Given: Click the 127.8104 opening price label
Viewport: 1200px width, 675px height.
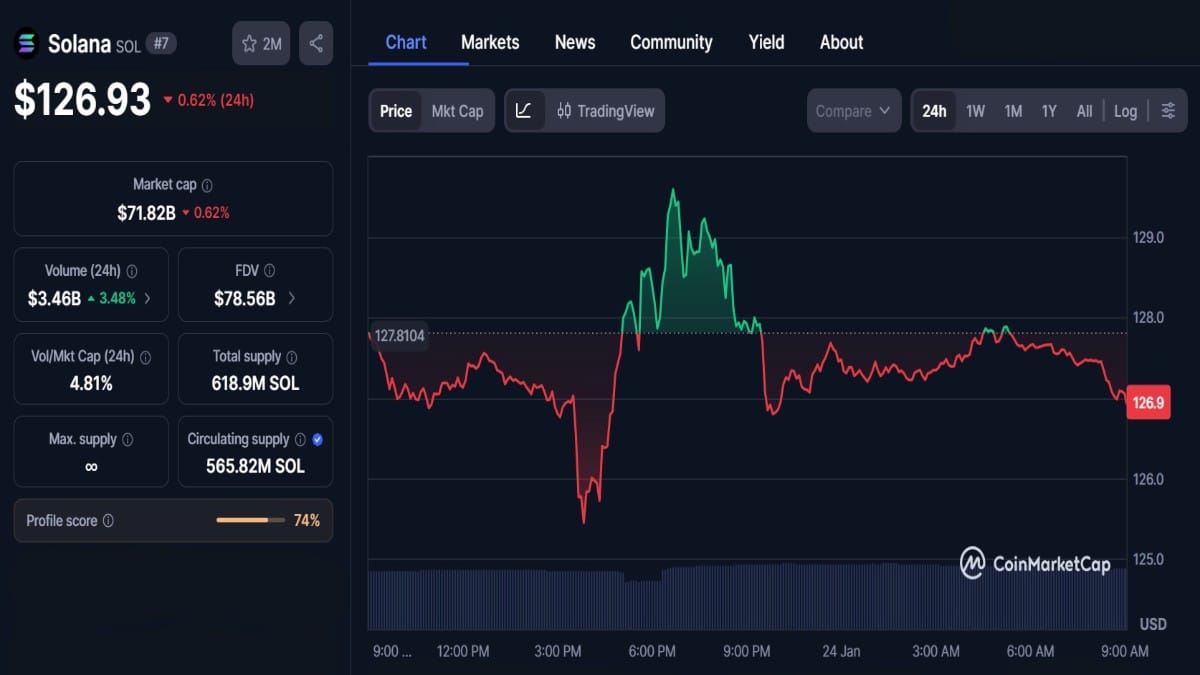Looking at the screenshot, I should (x=399, y=336).
